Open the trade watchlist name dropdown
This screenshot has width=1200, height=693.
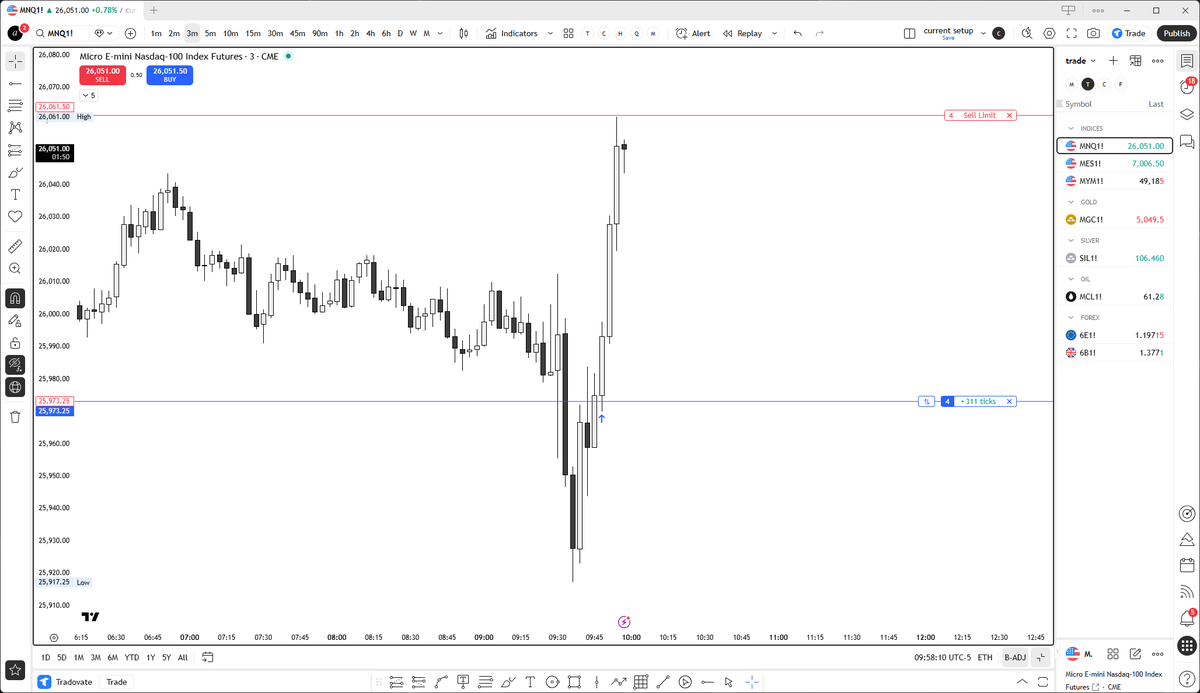1081,60
